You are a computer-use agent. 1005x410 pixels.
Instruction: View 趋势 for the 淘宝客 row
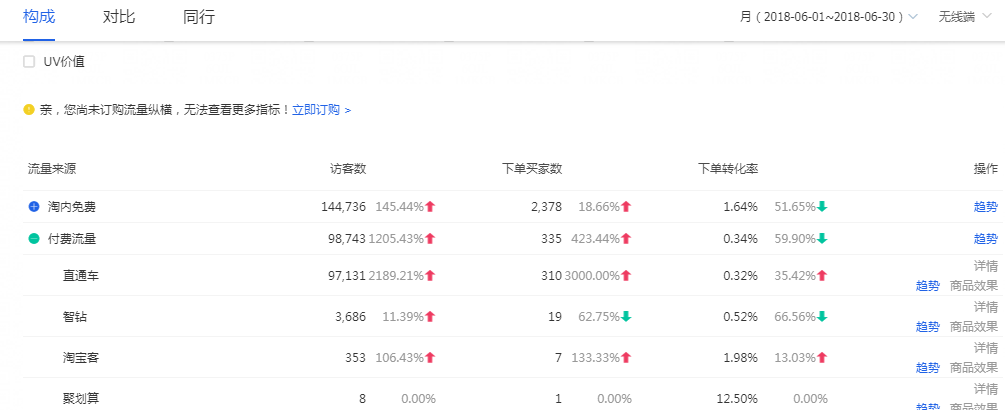pos(927,367)
